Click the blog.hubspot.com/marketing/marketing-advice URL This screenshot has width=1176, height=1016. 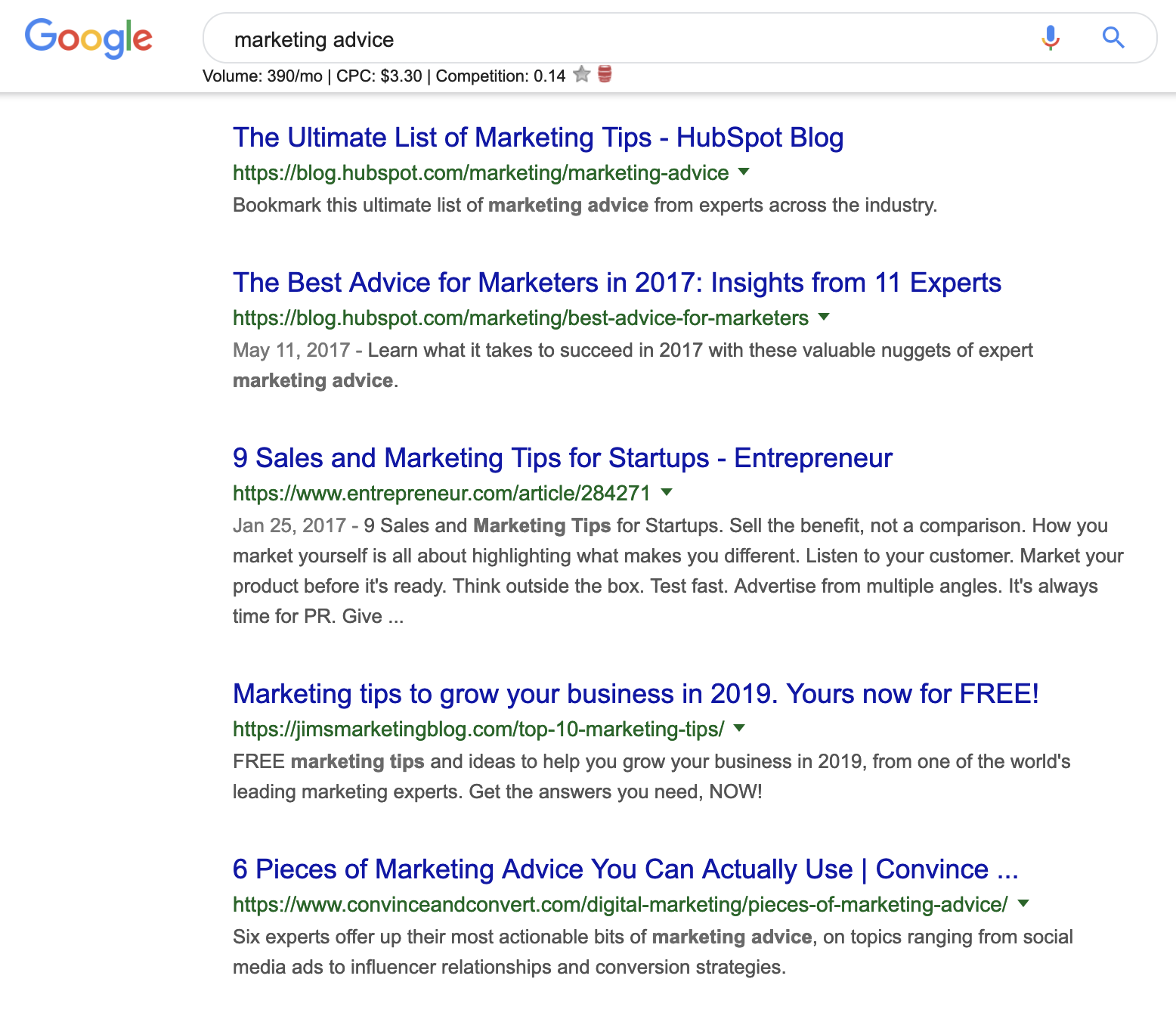coord(481,173)
